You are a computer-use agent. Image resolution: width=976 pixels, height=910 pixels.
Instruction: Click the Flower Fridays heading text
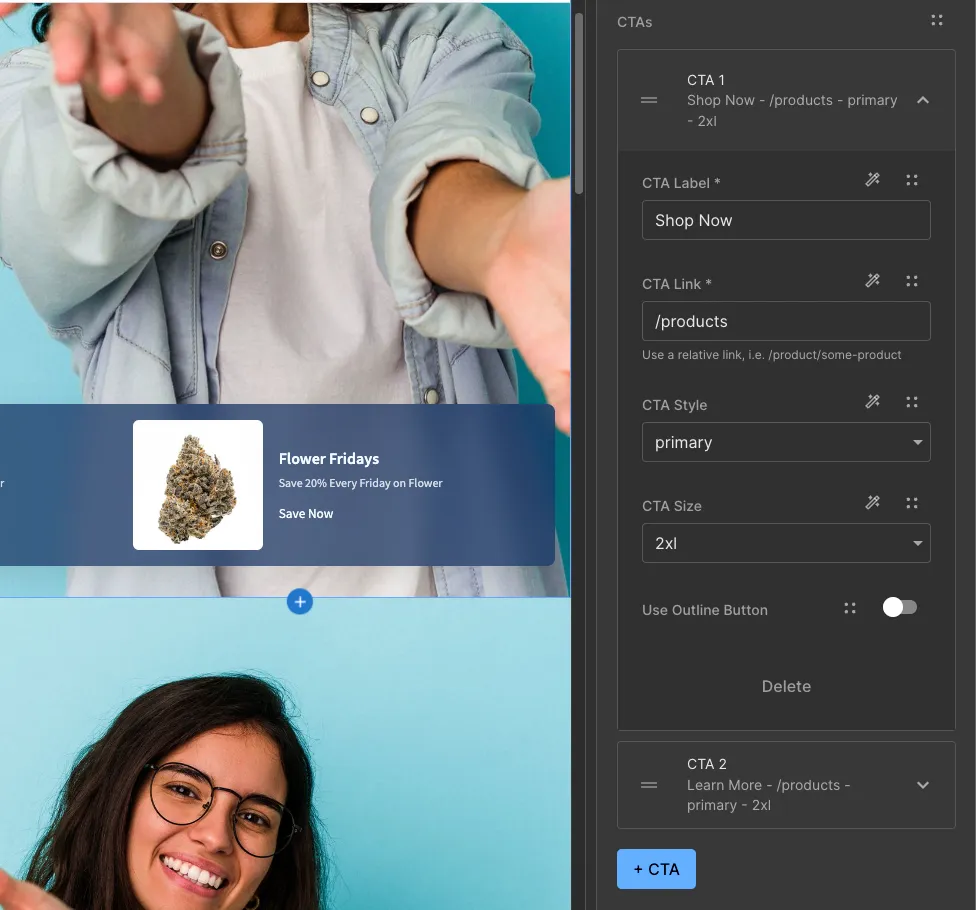329,459
